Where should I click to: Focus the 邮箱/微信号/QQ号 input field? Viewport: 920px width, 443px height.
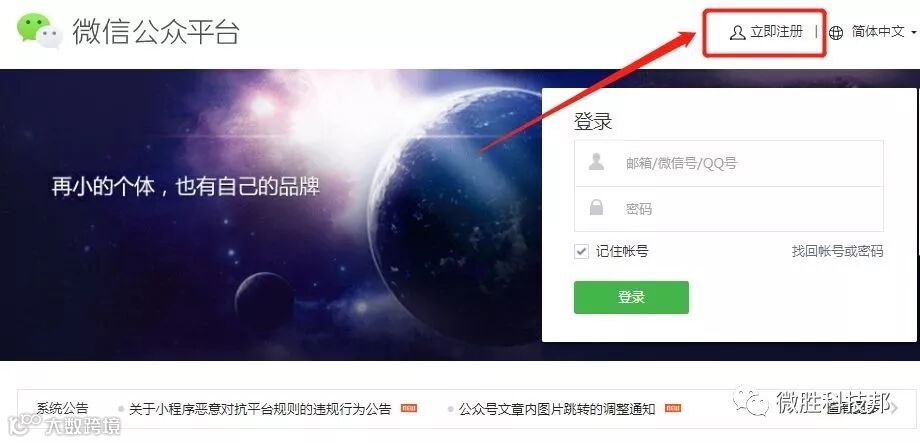click(729, 163)
